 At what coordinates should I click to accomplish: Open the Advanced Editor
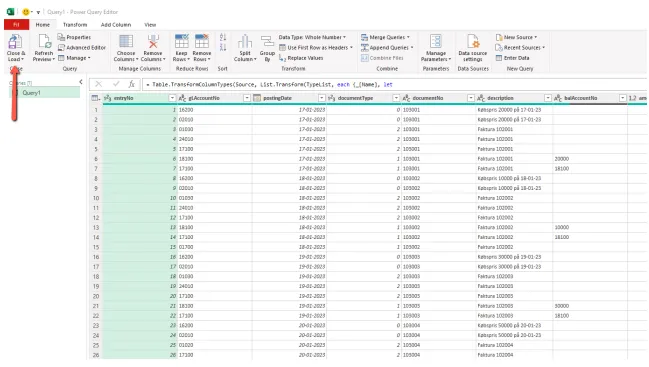(x=82, y=48)
